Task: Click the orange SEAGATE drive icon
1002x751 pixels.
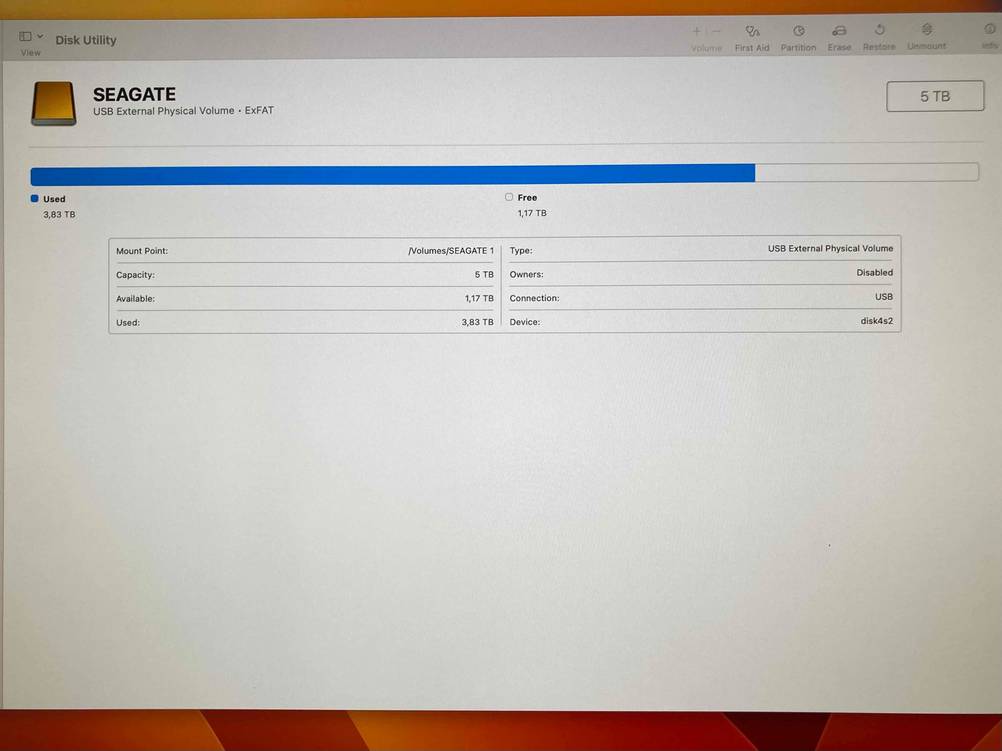Action: 53,103
